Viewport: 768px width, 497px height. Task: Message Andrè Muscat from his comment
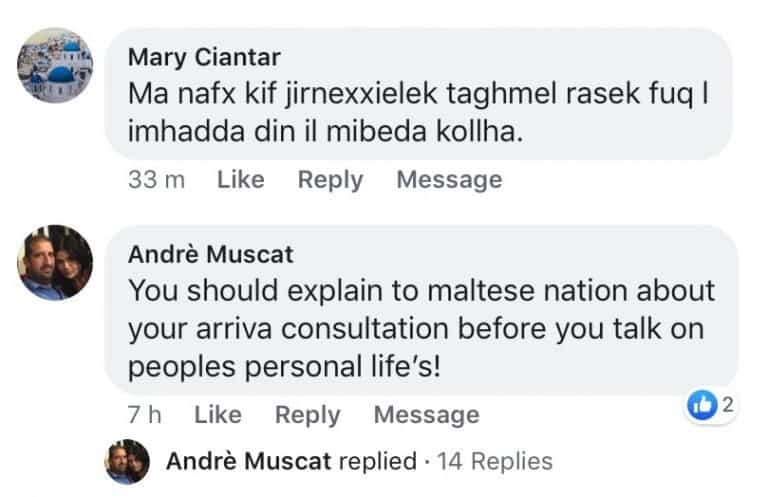426,413
